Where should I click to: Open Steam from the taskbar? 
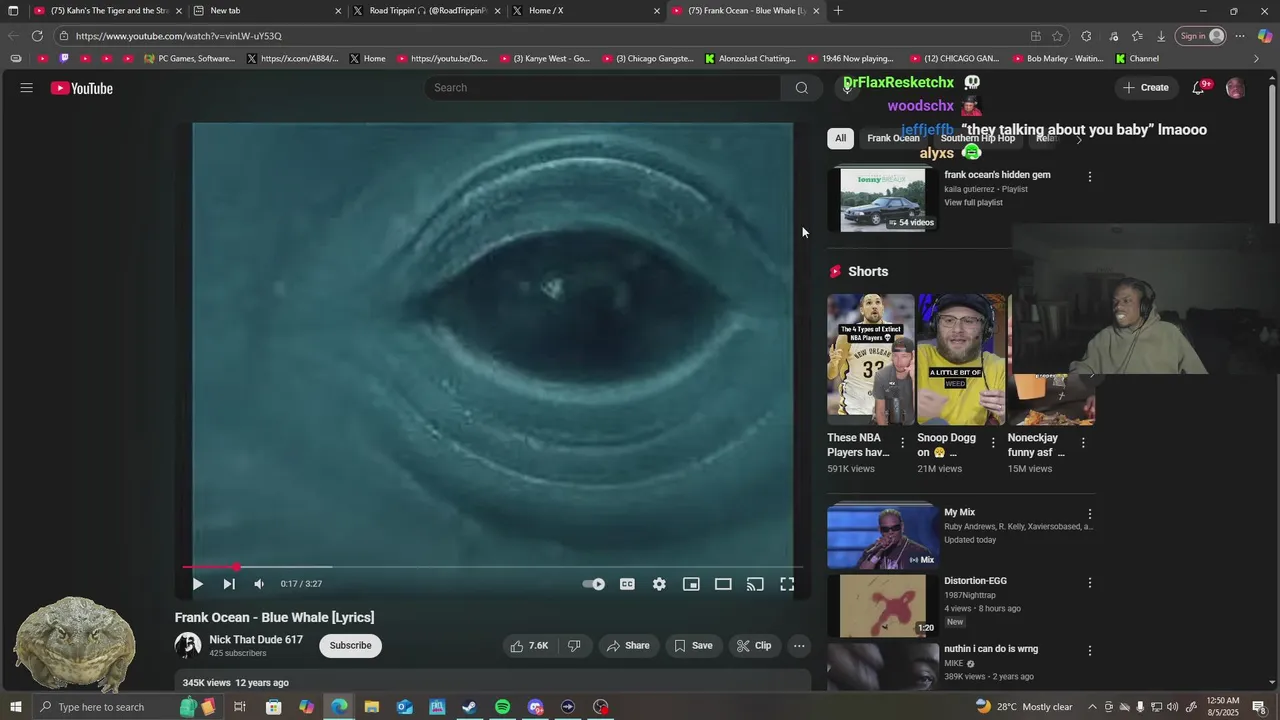click(x=469, y=707)
